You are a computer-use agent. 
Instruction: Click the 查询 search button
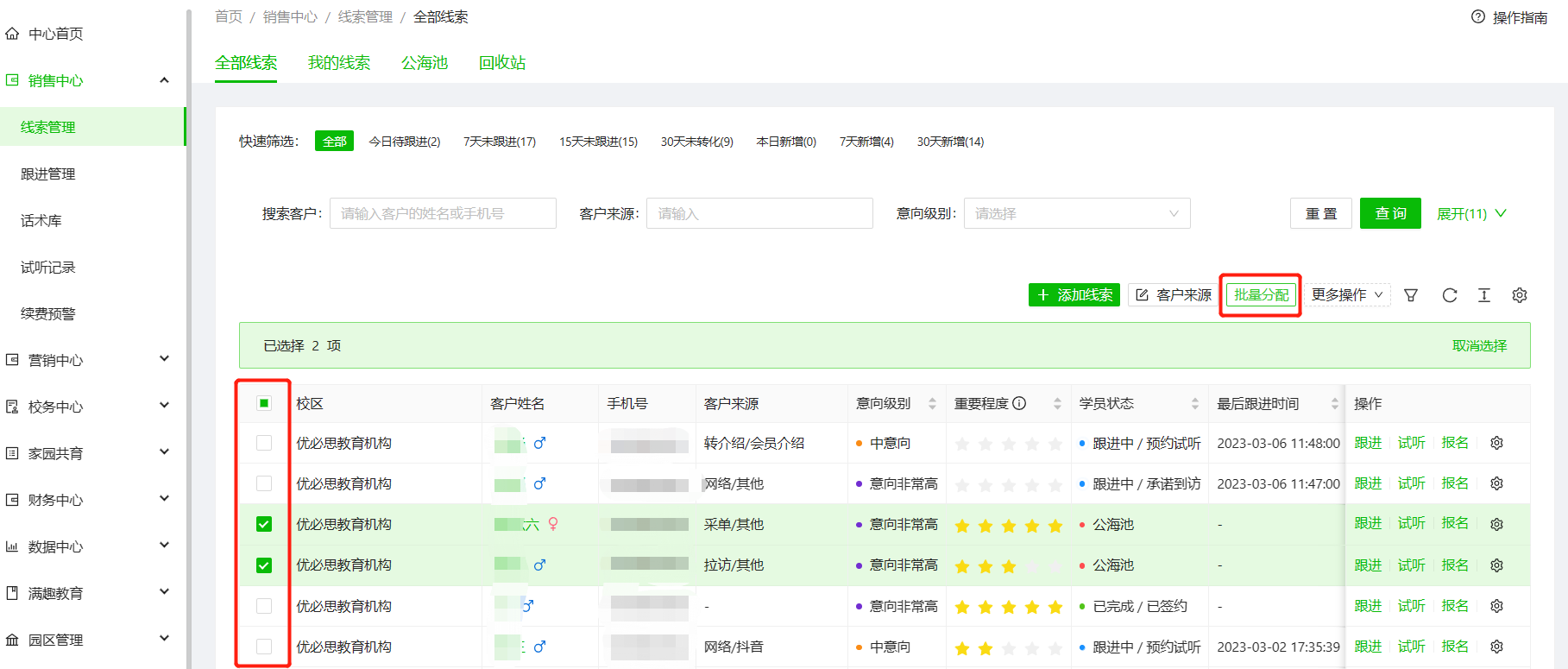pos(1390,213)
